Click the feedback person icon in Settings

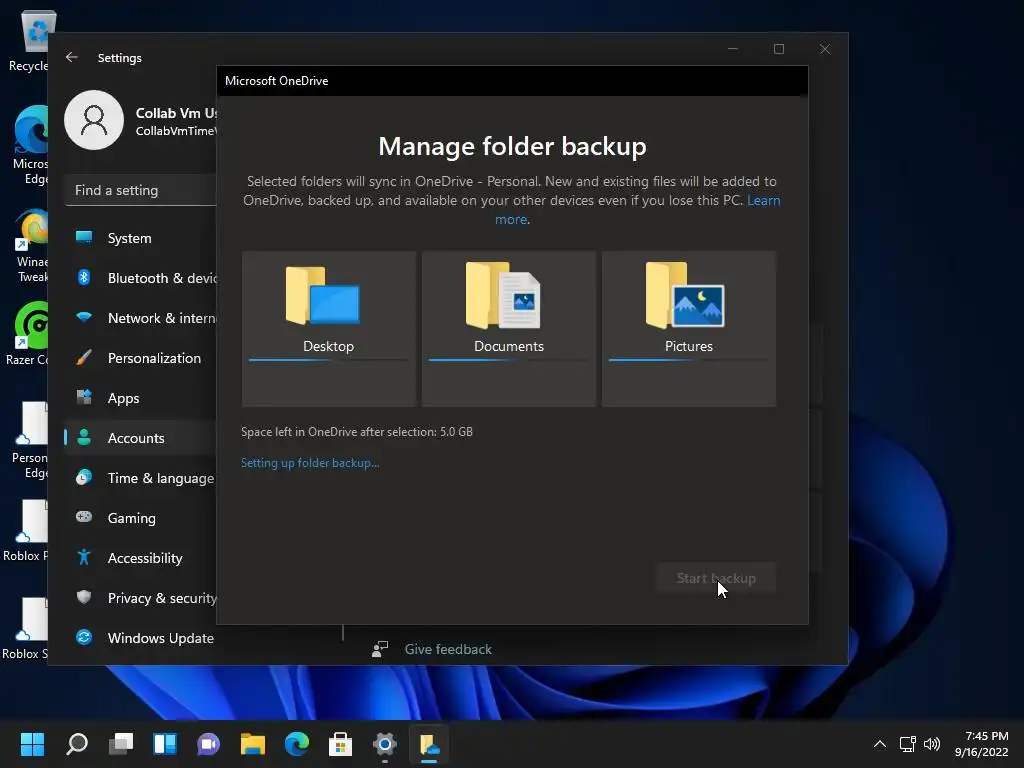[380, 648]
